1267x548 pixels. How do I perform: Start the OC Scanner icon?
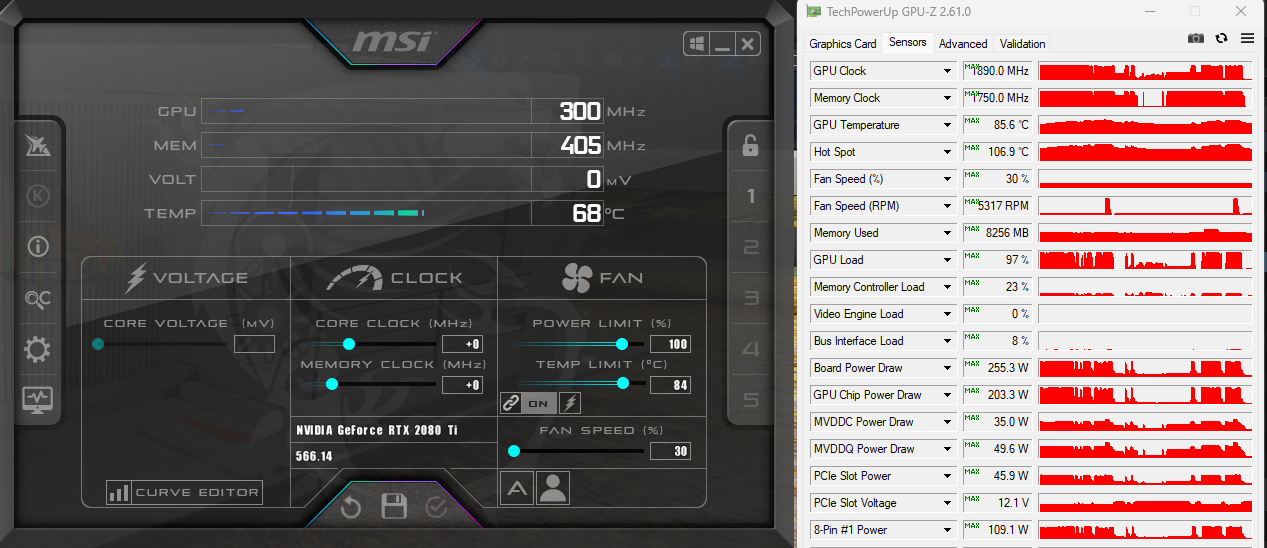[x=38, y=298]
